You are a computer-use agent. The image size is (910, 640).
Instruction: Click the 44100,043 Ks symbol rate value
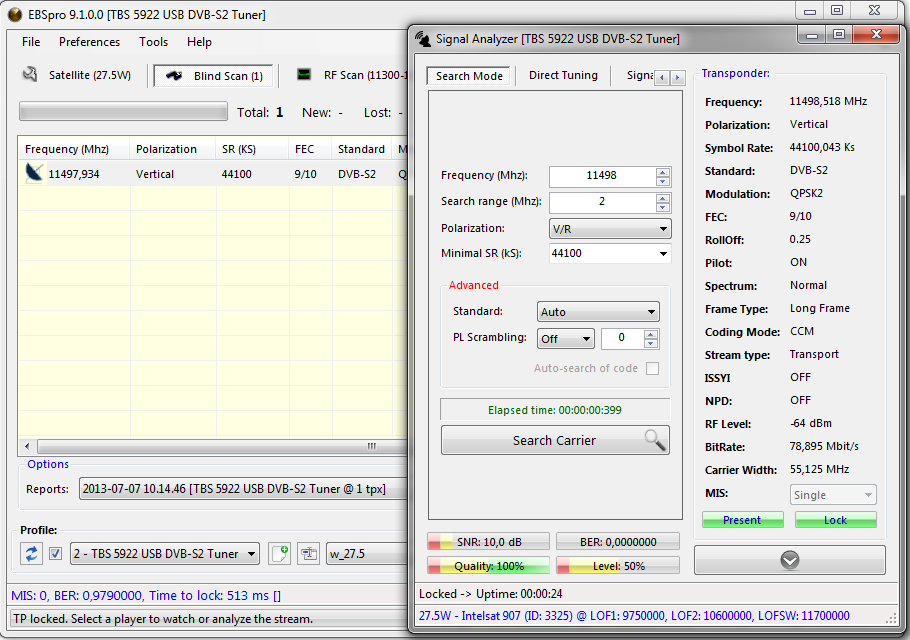(822, 147)
